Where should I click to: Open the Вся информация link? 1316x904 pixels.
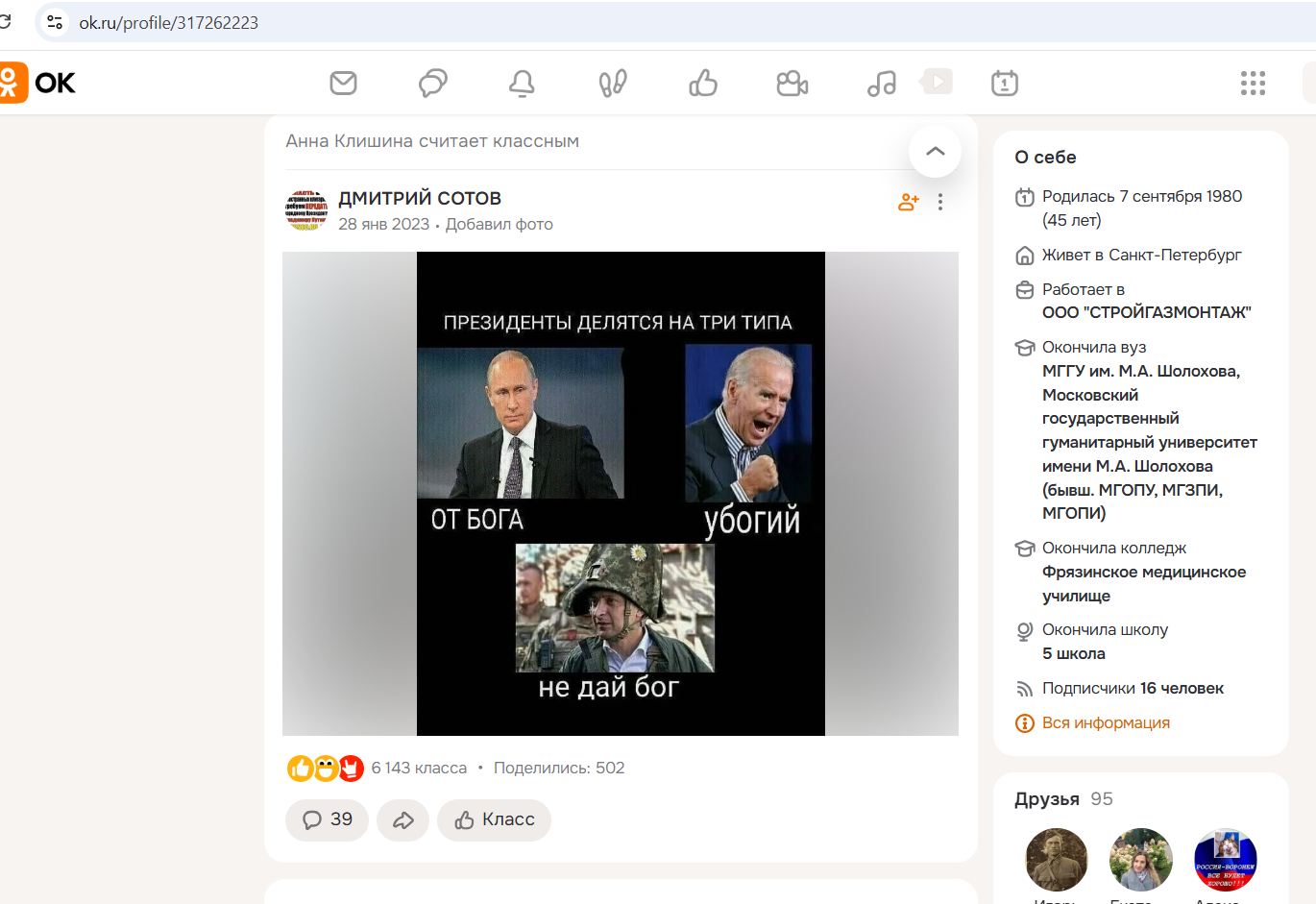(x=1106, y=722)
